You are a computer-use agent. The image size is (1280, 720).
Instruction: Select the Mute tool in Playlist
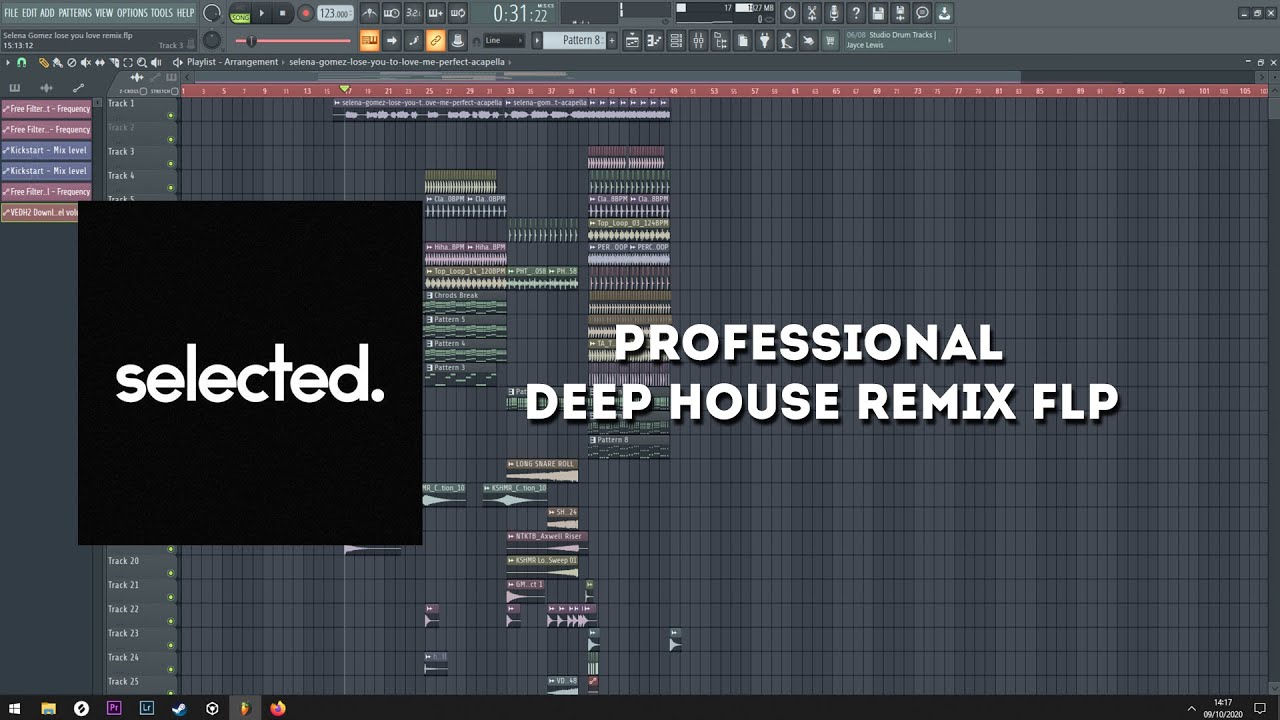coord(86,63)
